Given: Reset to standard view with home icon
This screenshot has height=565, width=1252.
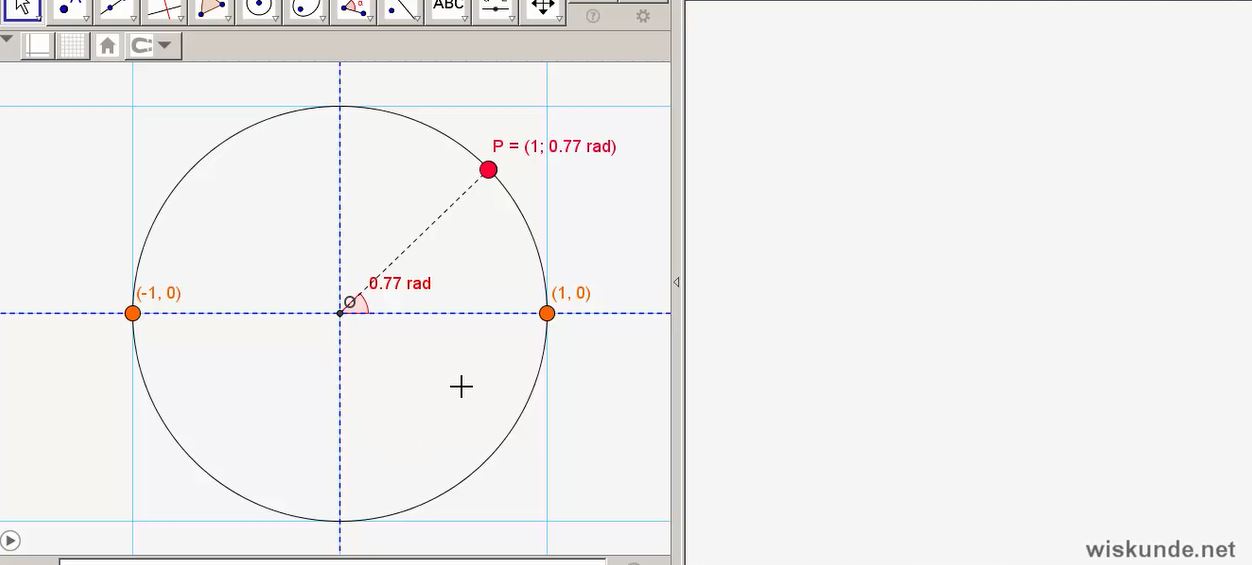Looking at the screenshot, I should [x=108, y=46].
